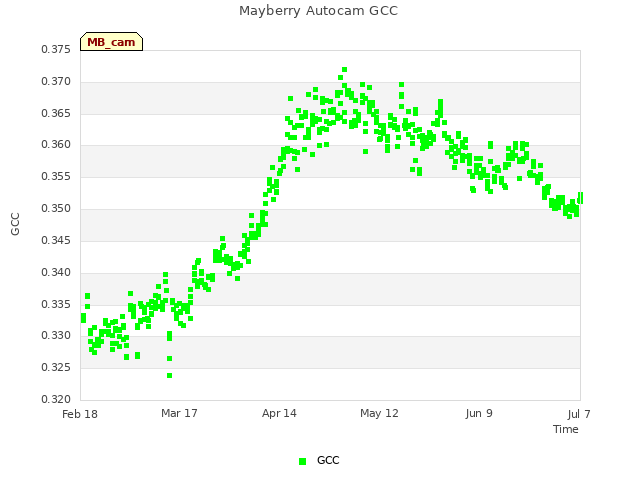Click the Apr 14 x-axis label
The height and width of the screenshot is (480, 640).
(279, 413)
